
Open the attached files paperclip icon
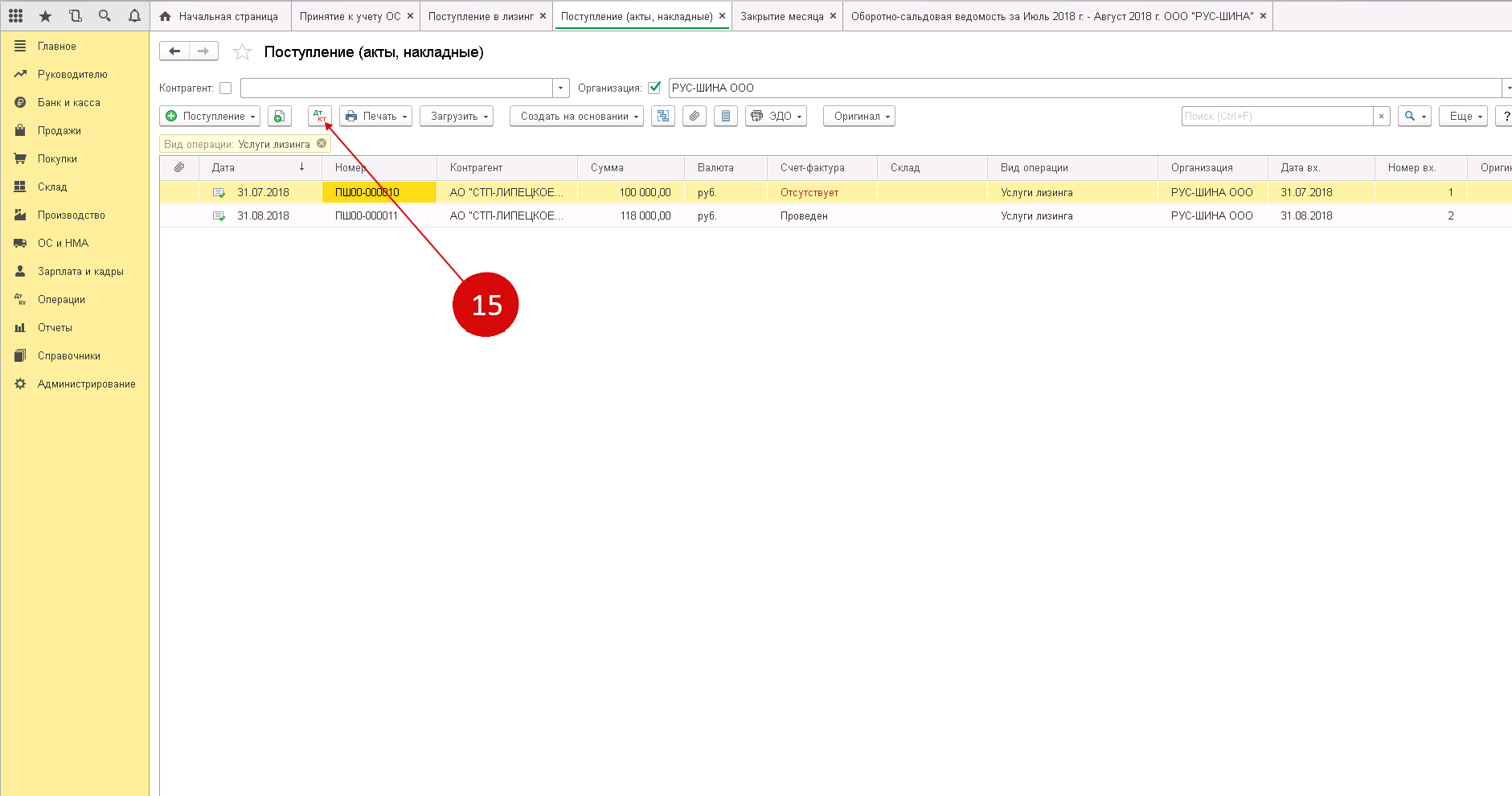pyautogui.click(x=695, y=117)
